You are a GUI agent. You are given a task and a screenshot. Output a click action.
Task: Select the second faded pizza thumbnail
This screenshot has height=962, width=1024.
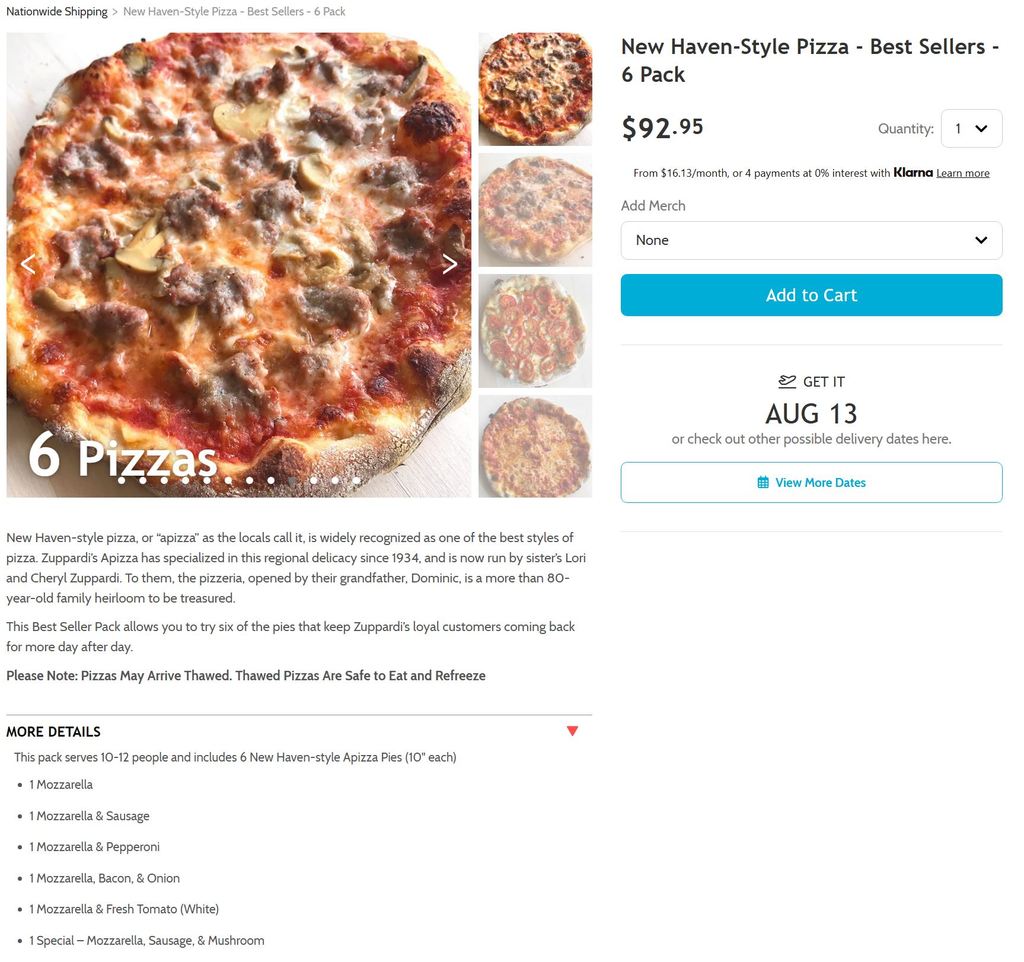[535, 210]
